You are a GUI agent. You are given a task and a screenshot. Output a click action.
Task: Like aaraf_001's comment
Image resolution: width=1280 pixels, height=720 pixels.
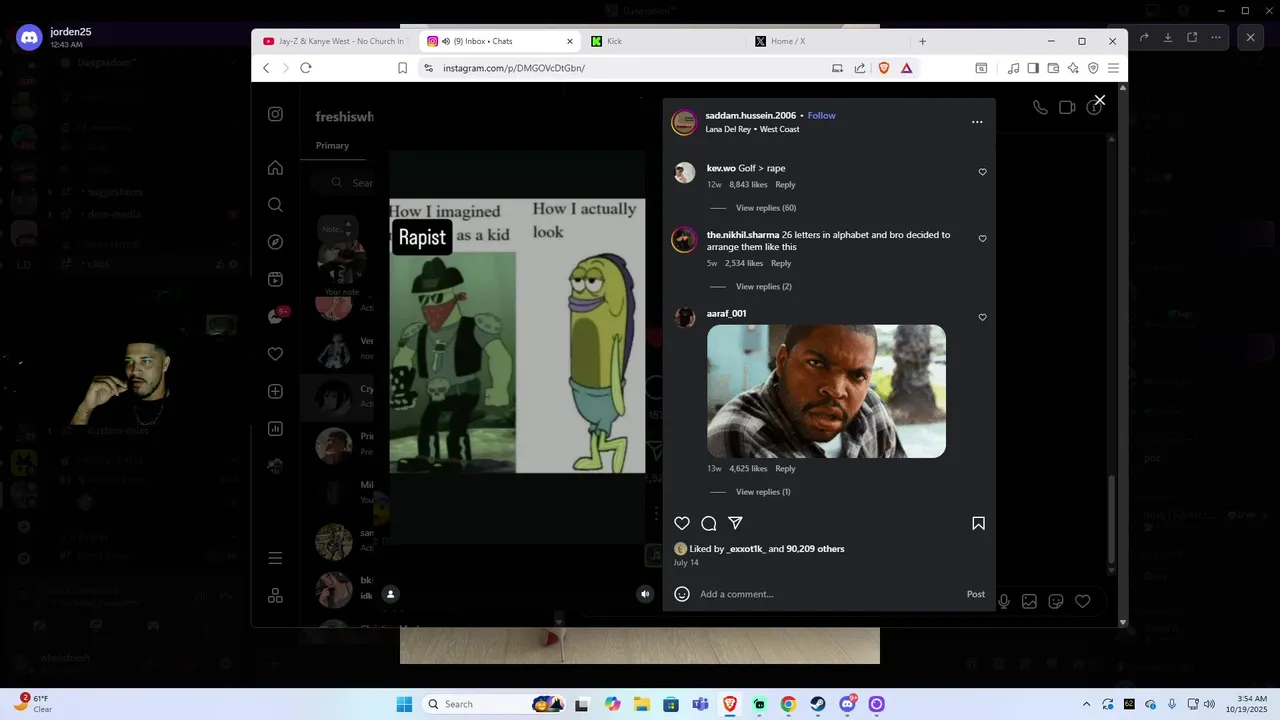point(982,317)
